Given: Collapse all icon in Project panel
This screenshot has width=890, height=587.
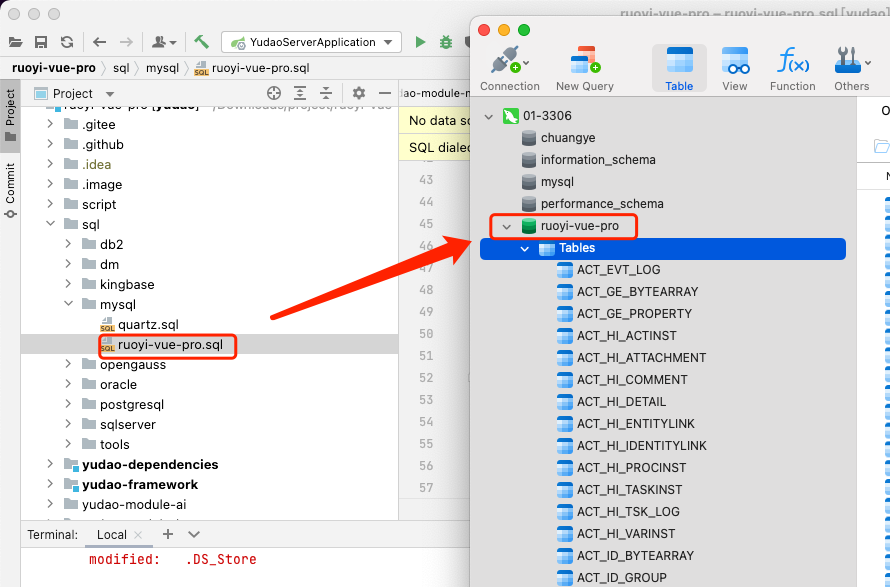Looking at the screenshot, I should coord(326,93).
